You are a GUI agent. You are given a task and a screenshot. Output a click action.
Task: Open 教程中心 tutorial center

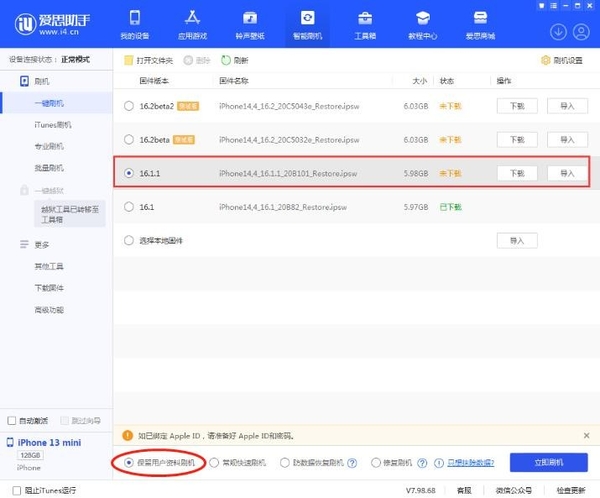pos(423,24)
